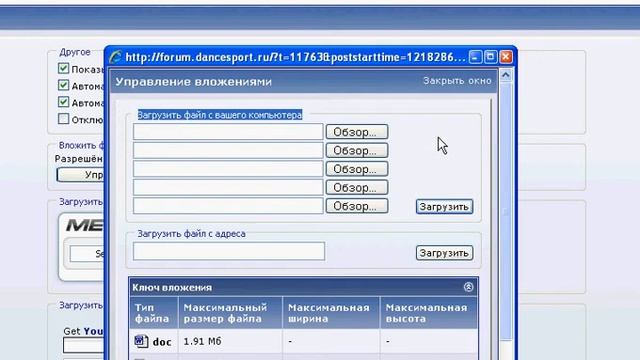Maximize the popup window
The width and height of the screenshot is (640, 360).
click(x=491, y=57)
